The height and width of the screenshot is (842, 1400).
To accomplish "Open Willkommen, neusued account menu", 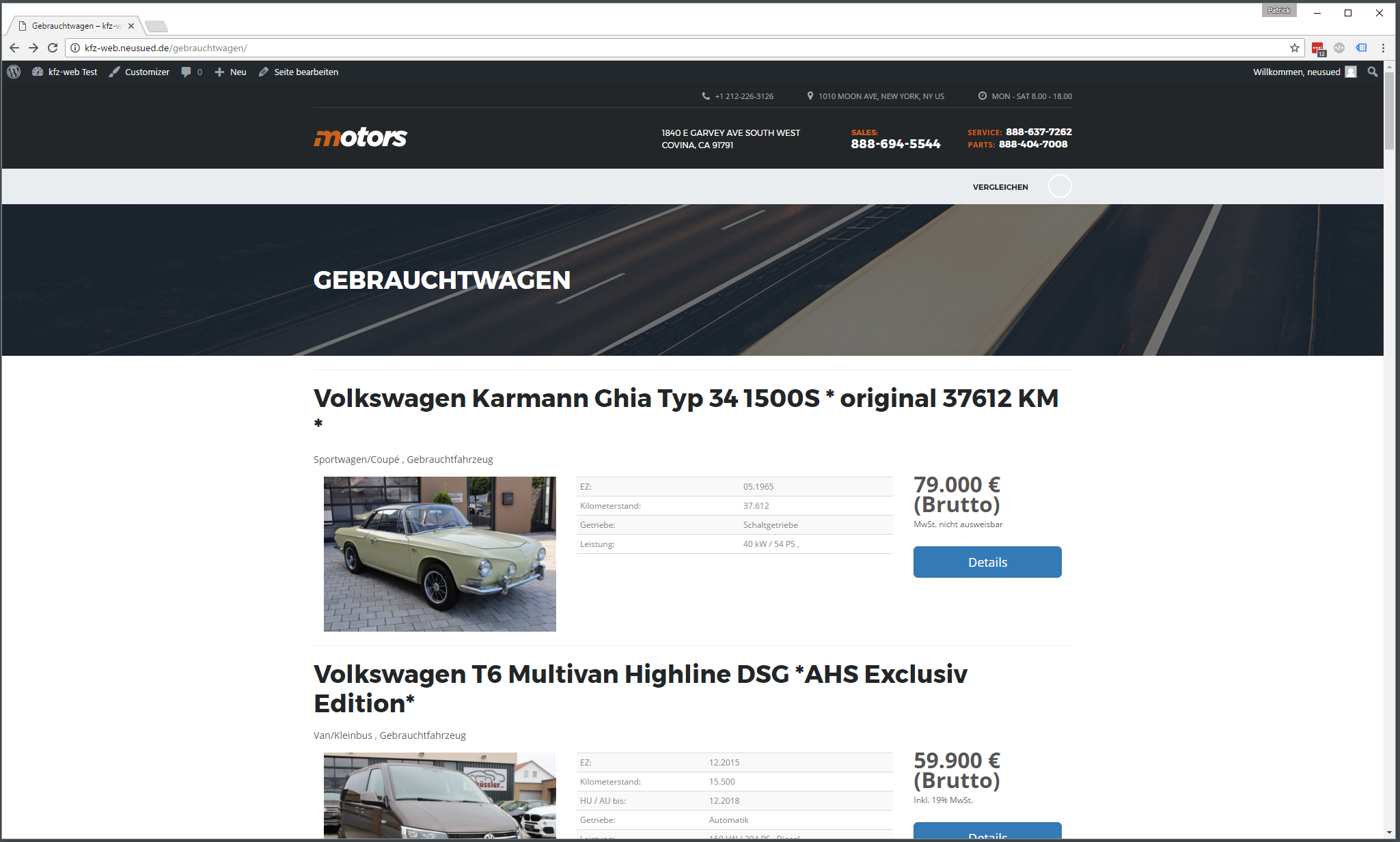I will tap(1304, 72).
